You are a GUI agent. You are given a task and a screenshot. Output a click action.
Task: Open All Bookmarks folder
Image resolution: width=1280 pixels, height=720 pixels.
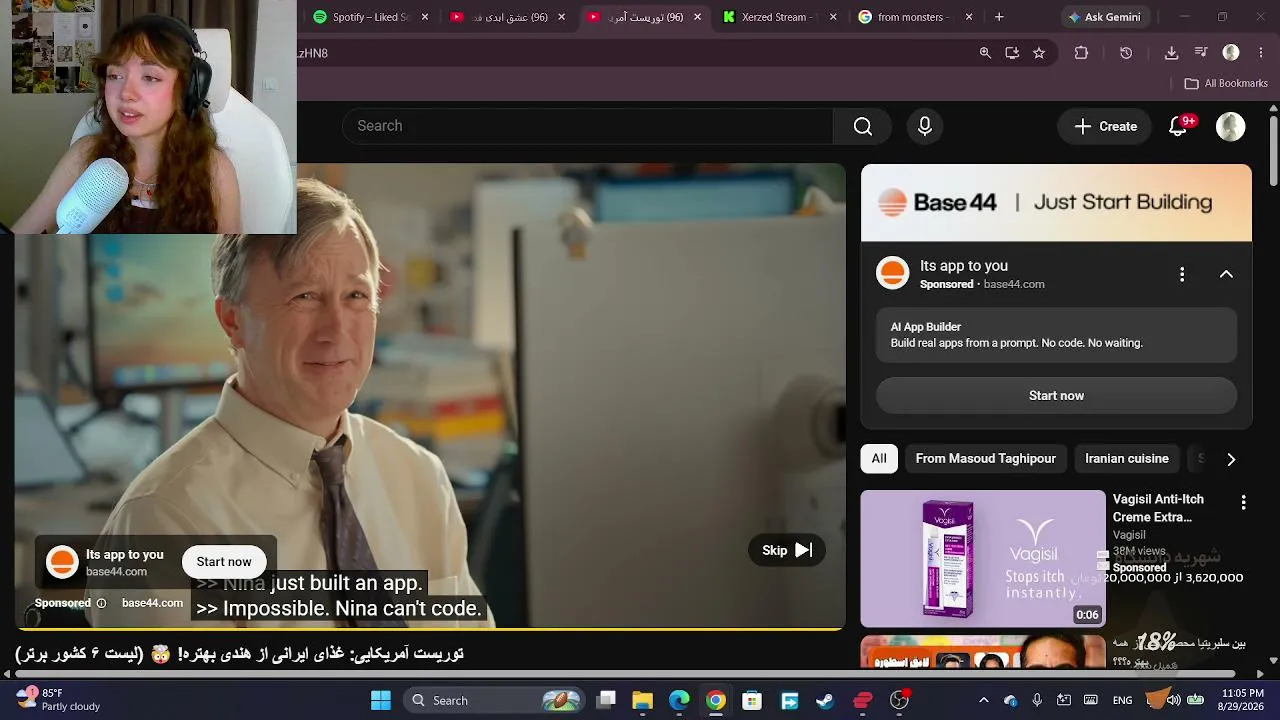coord(1226,83)
